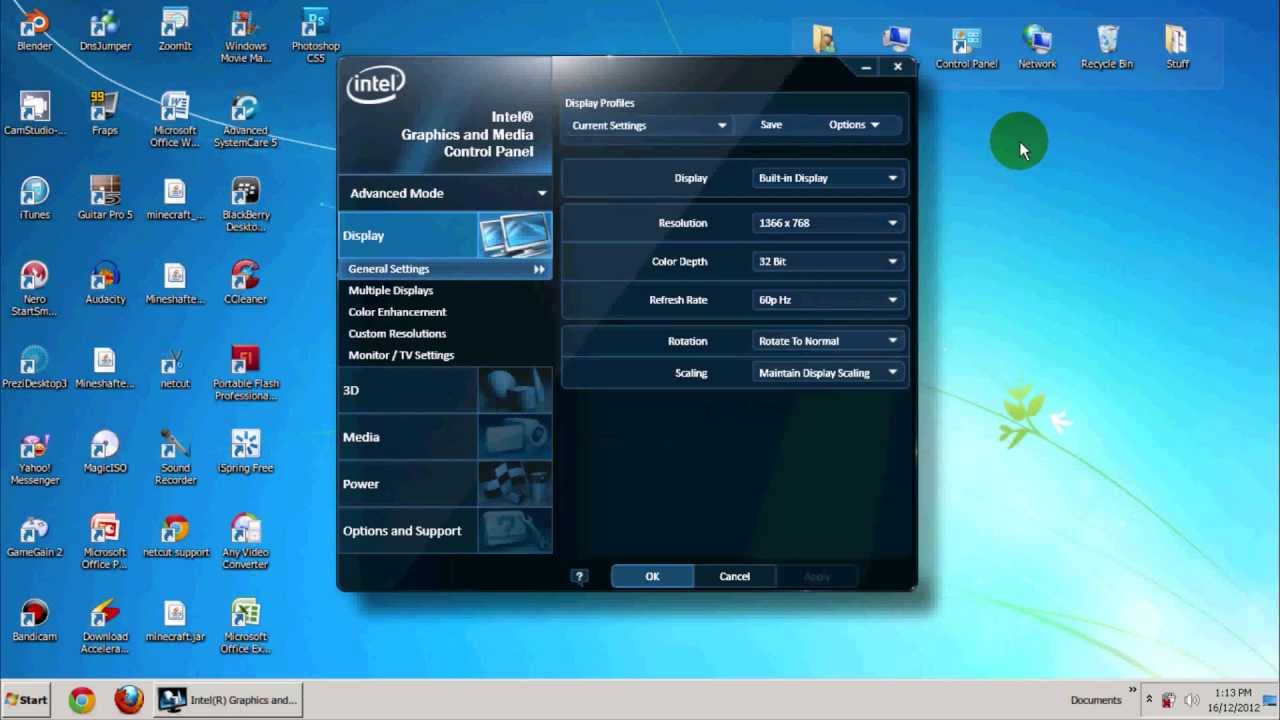The height and width of the screenshot is (720, 1280).
Task: Open Control Panel desktop icon
Action: (967, 48)
